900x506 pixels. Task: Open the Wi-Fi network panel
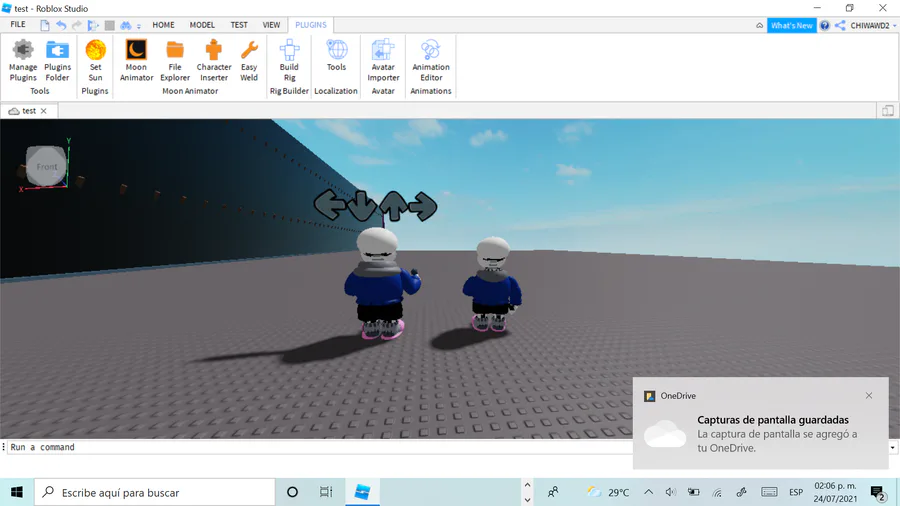(717, 492)
